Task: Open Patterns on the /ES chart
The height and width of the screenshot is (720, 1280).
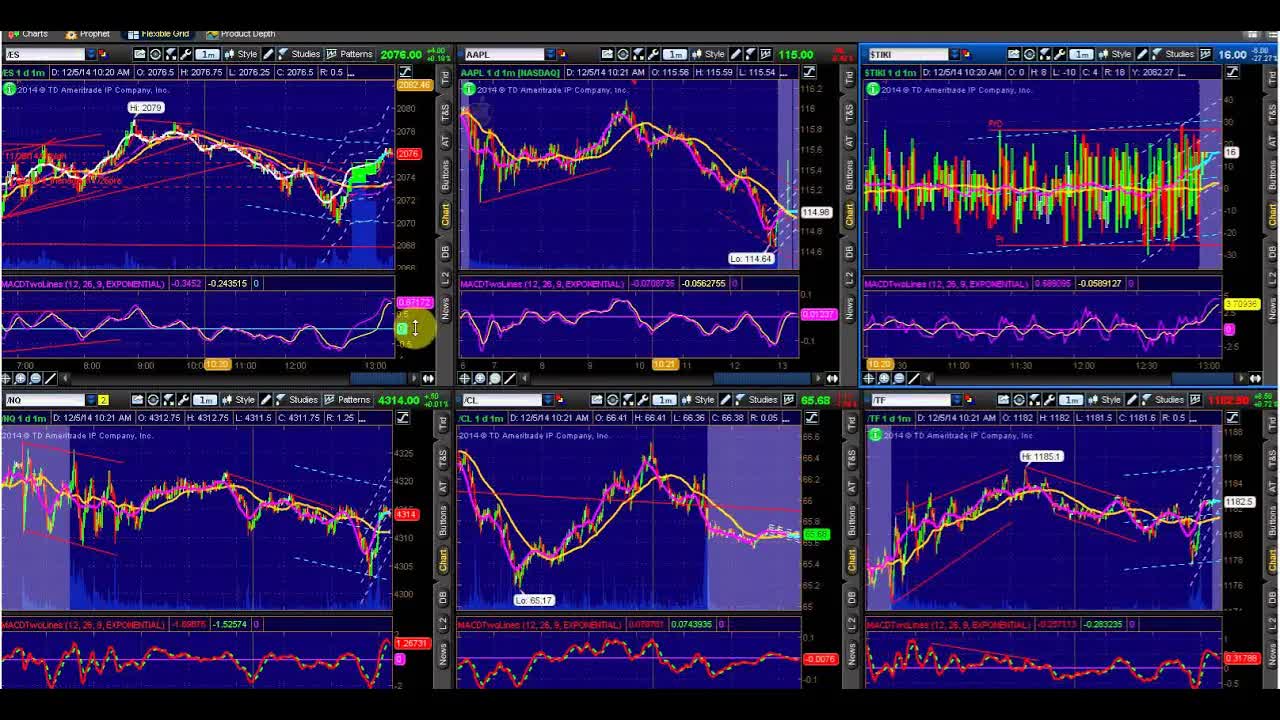Action: click(350, 54)
